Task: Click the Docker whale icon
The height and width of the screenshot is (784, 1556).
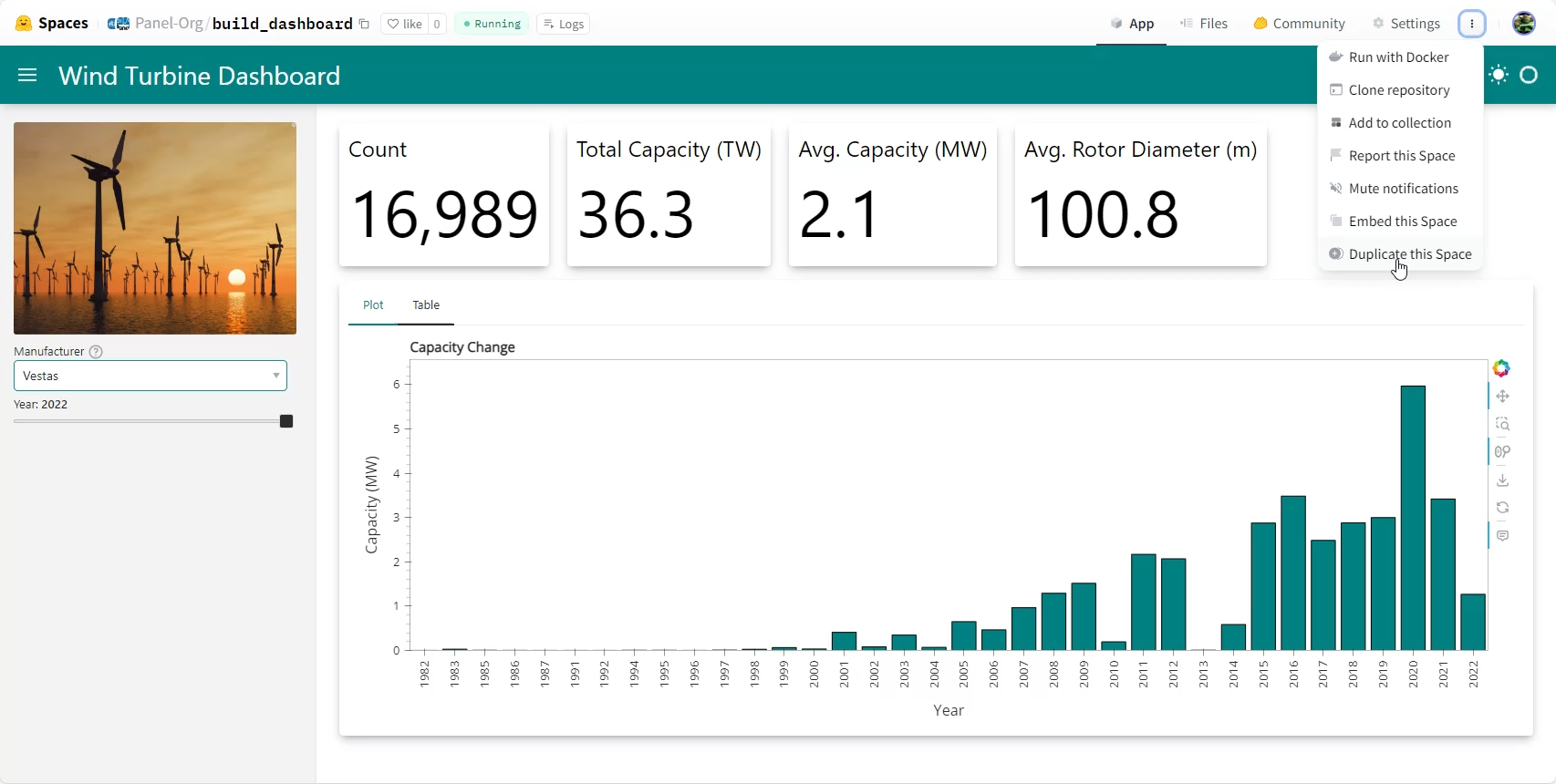Action: [1335, 57]
